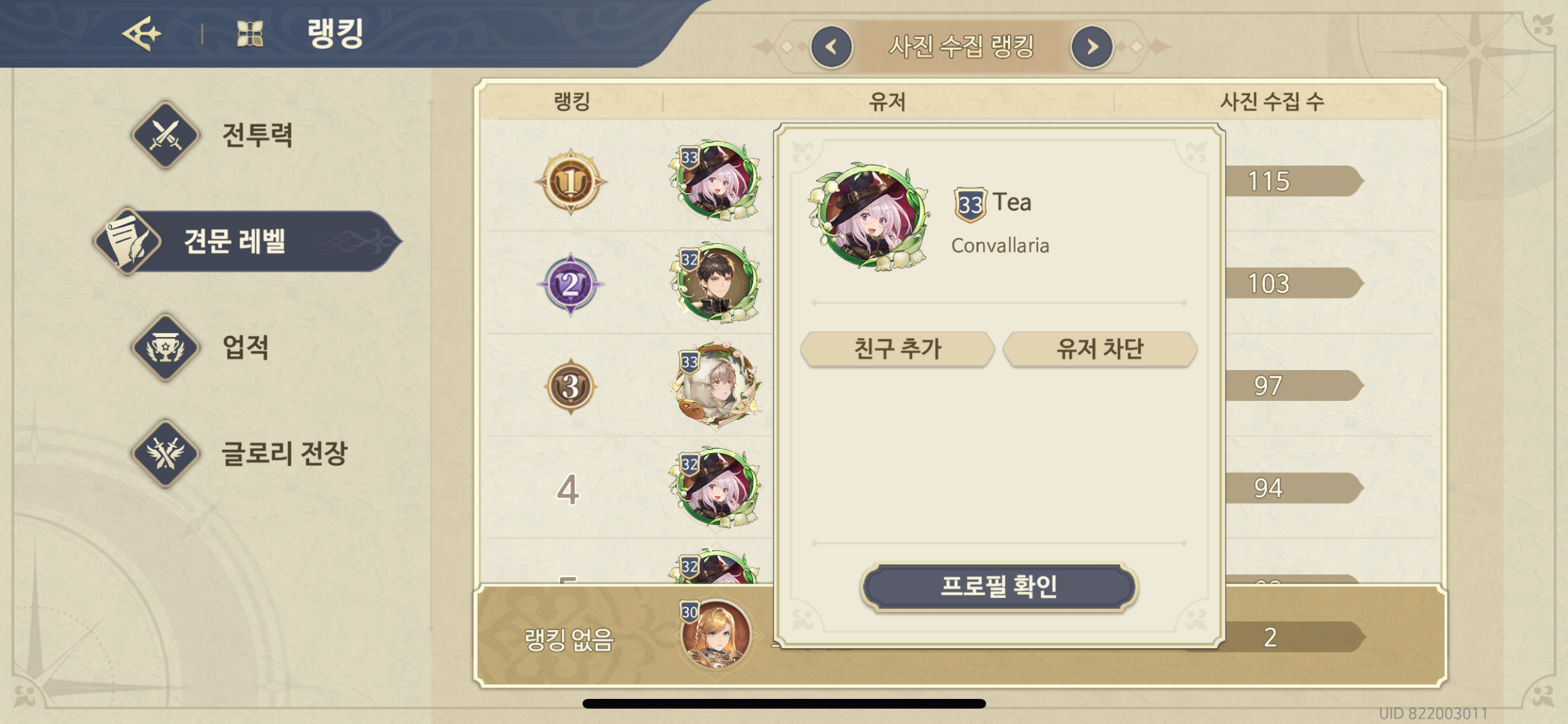Select the rank 2 player avatar

pos(716,283)
